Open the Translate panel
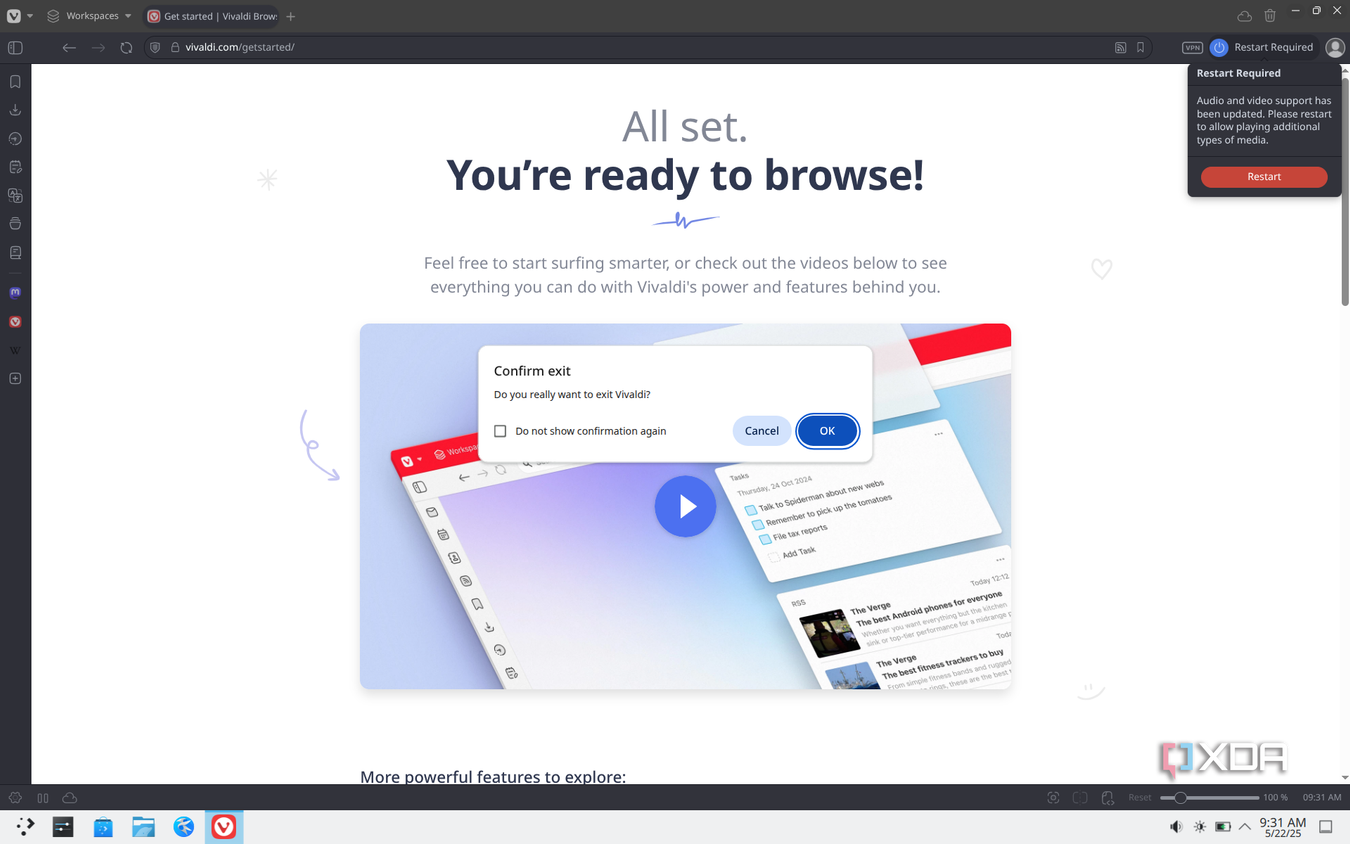Viewport: 1350px width, 844px height. 15,196
